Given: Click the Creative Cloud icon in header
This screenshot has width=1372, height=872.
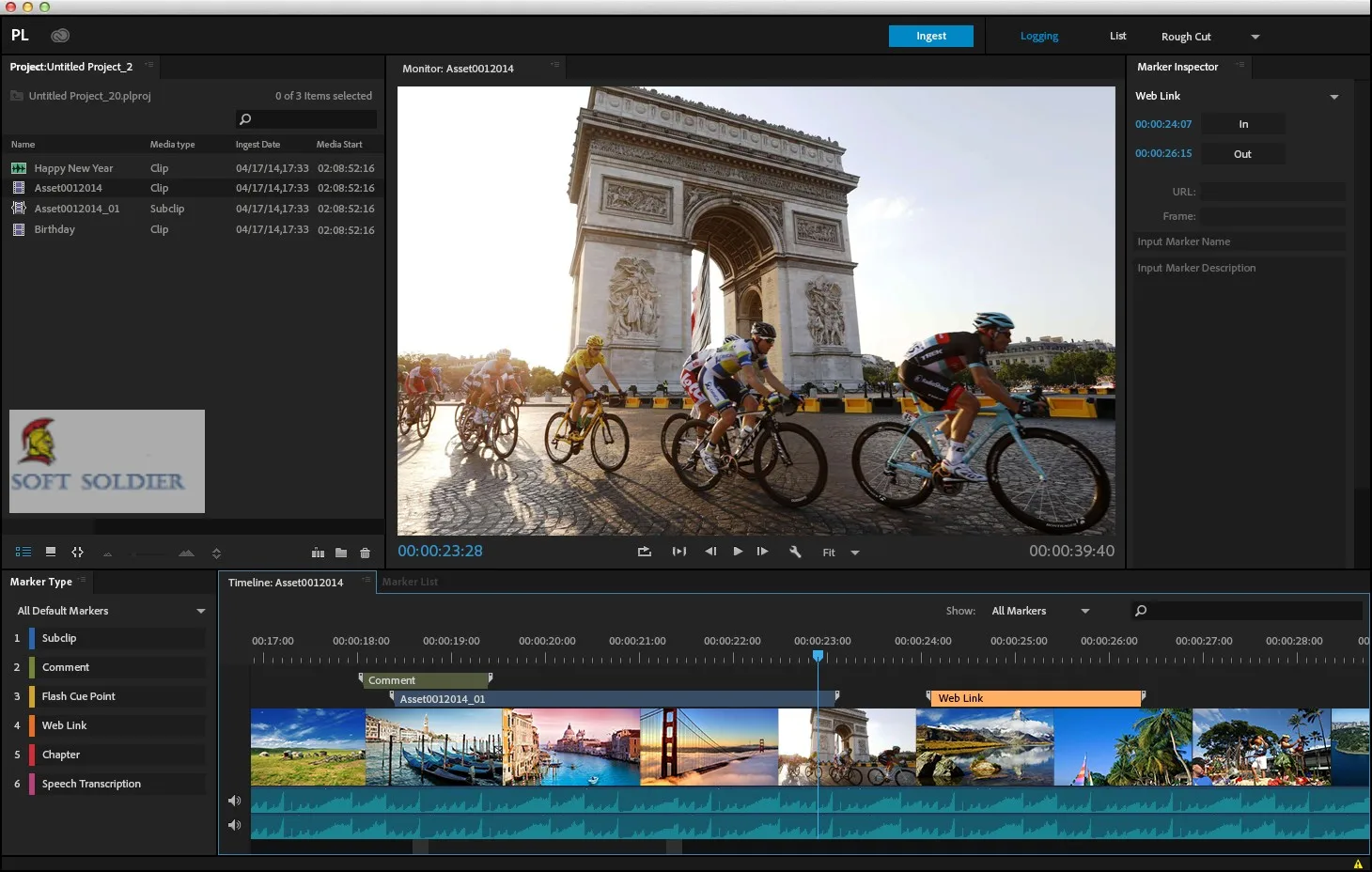Looking at the screenshot, I should coord(60,36).
